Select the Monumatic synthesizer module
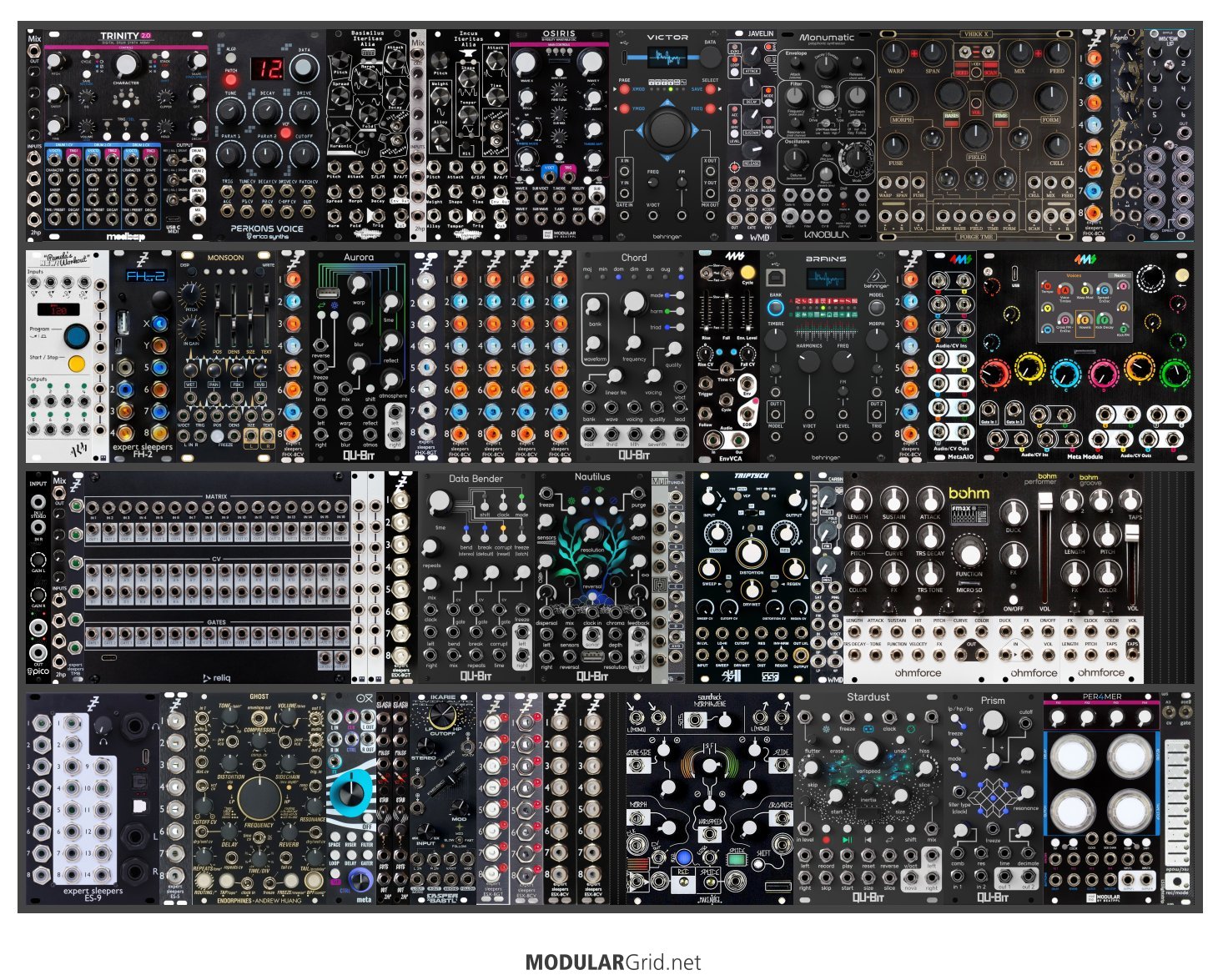Screen dimensions: 1228x980 coord(827,136)
